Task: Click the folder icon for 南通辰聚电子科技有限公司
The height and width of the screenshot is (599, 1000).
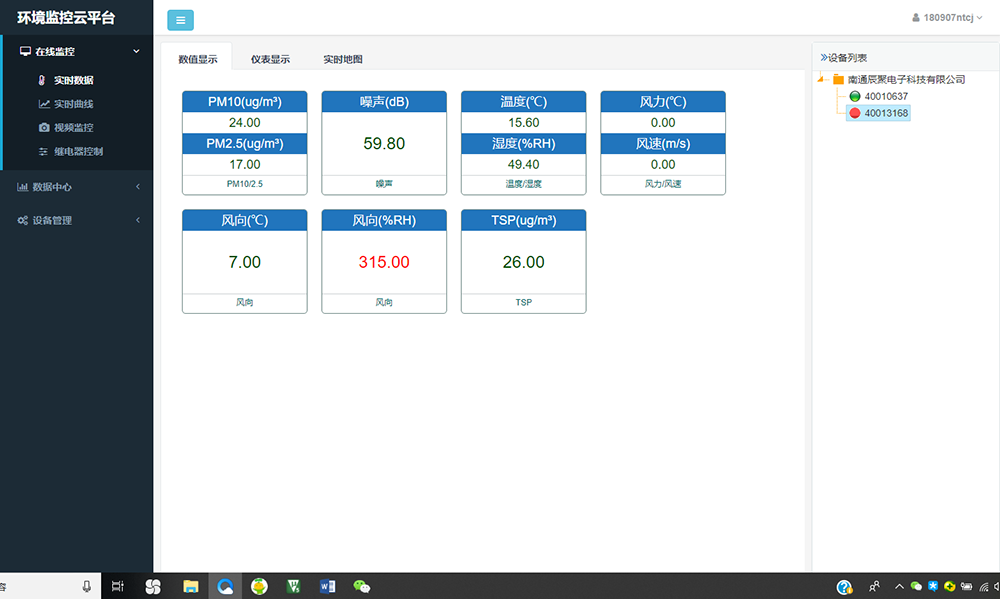Action: pyautogui.click(x=838, y=80)
